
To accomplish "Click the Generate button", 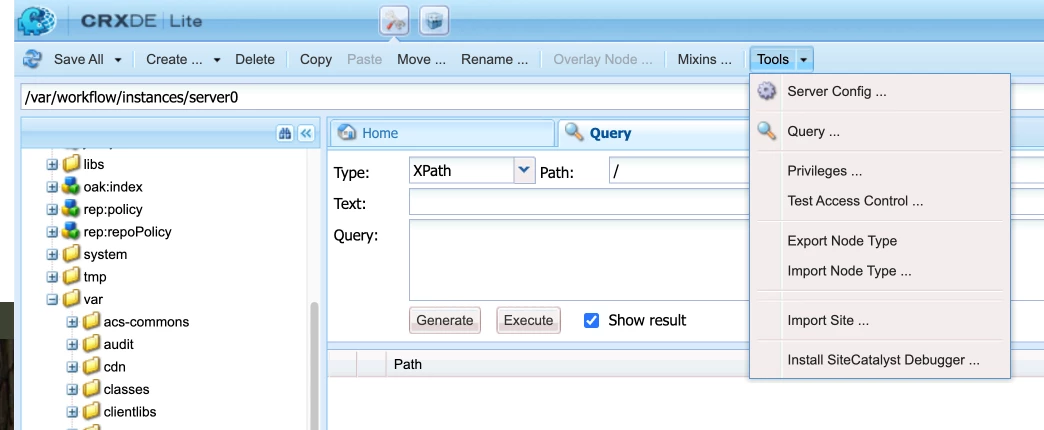I will coord(445,320).
